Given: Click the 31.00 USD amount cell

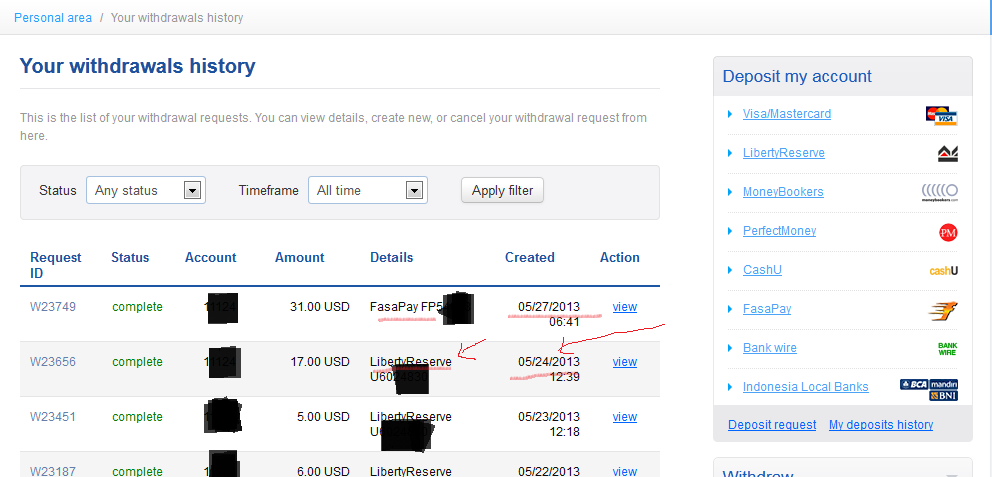Looking at the screenshot, I should [320, 307].
